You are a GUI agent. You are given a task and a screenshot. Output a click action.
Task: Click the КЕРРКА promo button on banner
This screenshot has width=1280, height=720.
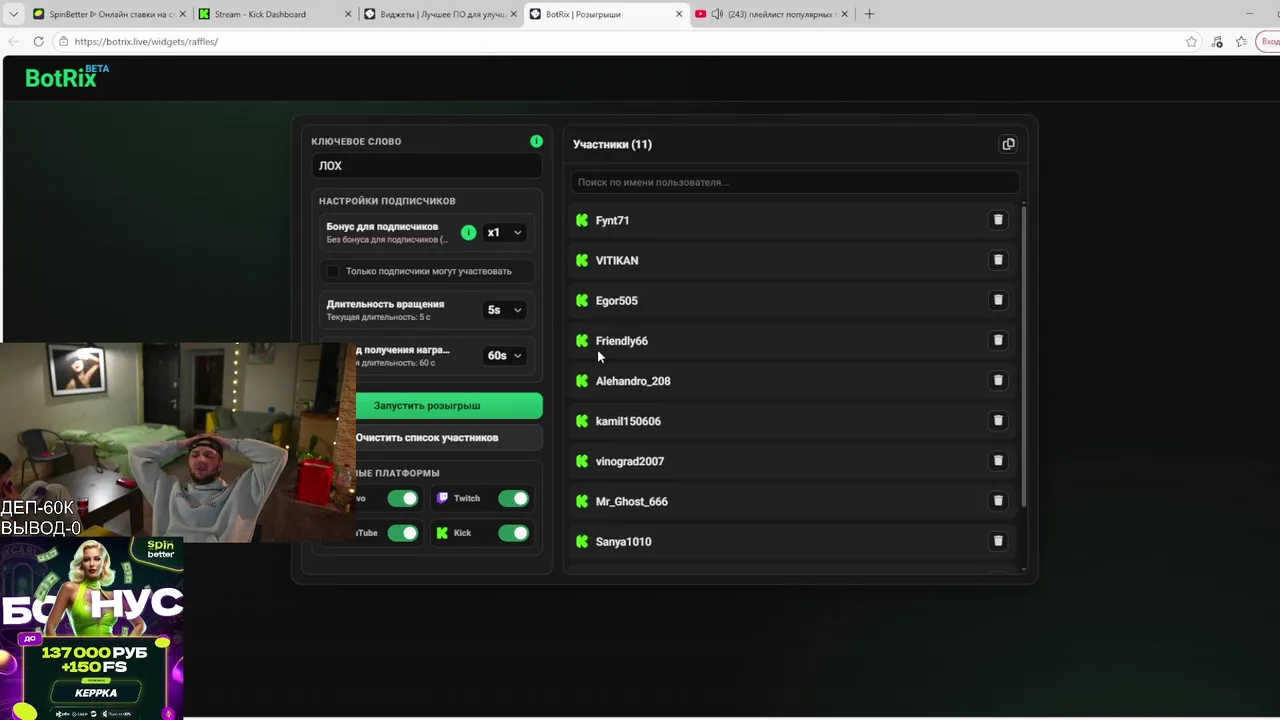[x=96, y=693]
